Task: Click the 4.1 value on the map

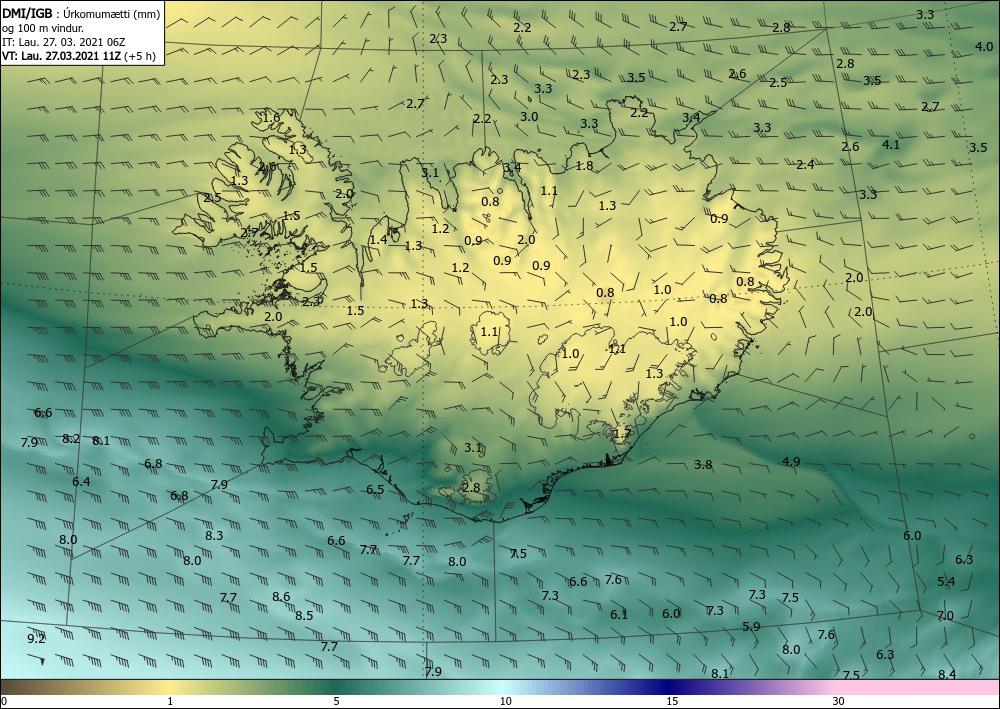Action: [891, 145]
